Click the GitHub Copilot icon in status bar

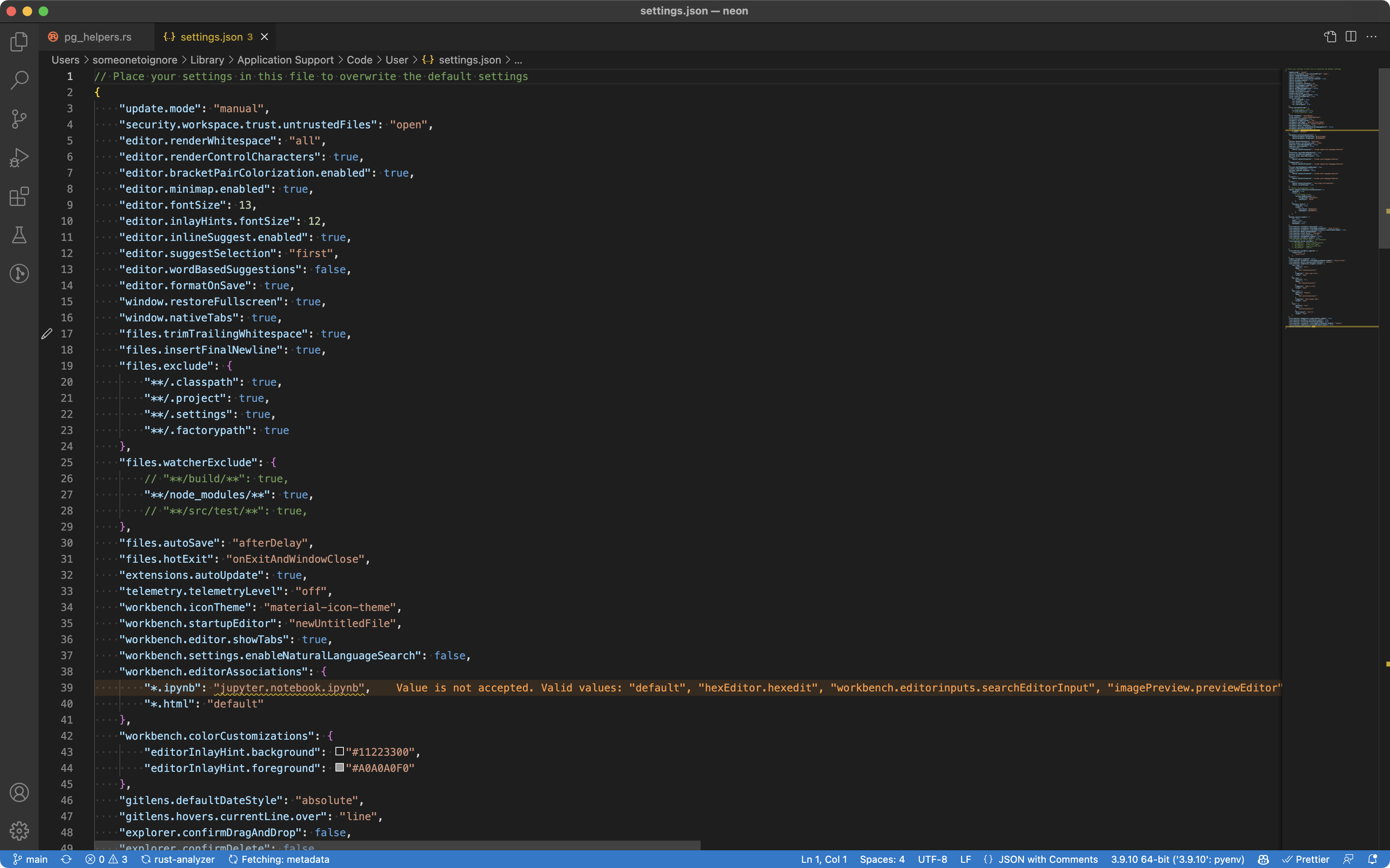pyautogui.click(x=1264, y=859)
